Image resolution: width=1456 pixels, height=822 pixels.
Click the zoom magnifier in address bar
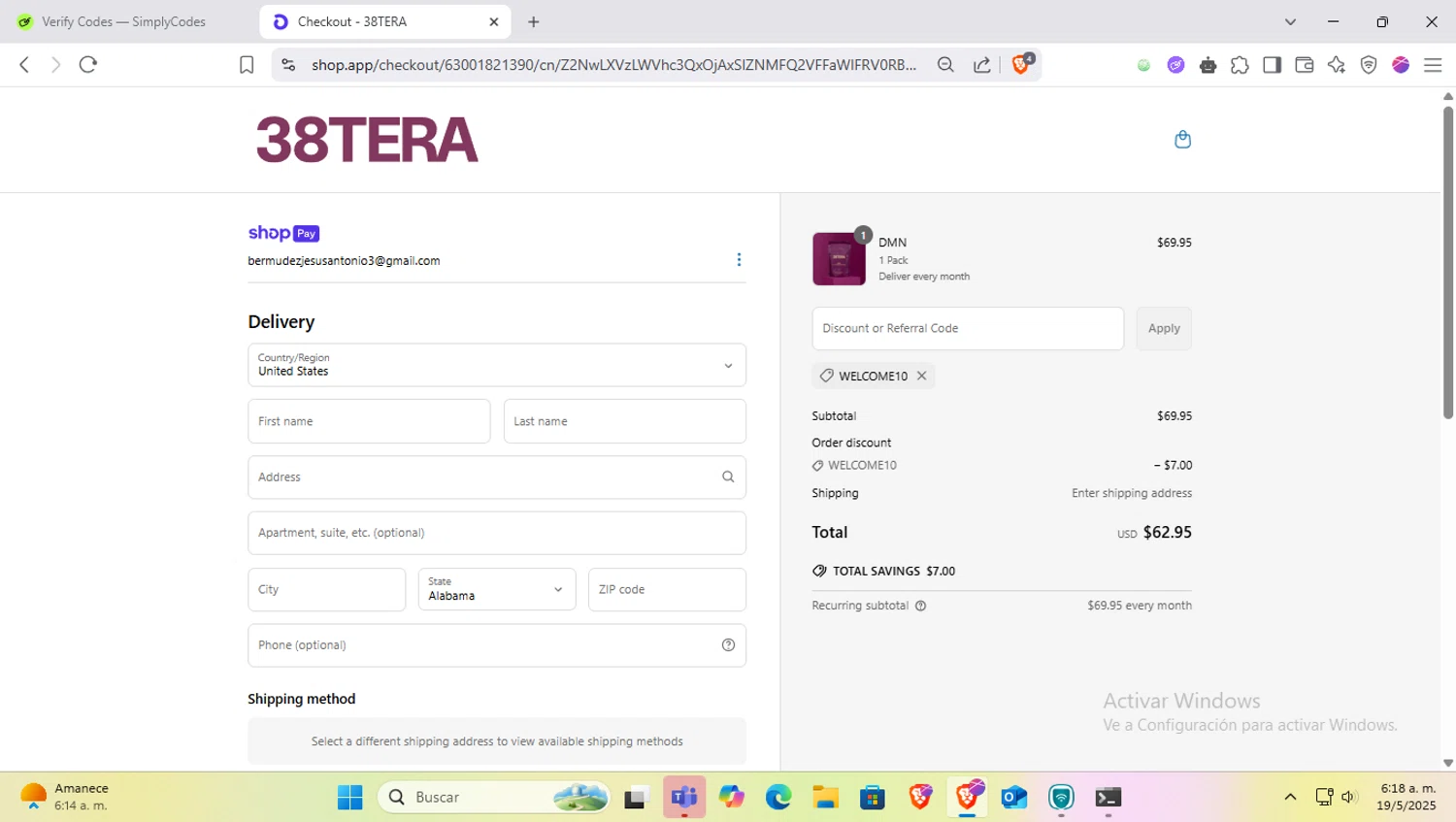click(945, 65)
